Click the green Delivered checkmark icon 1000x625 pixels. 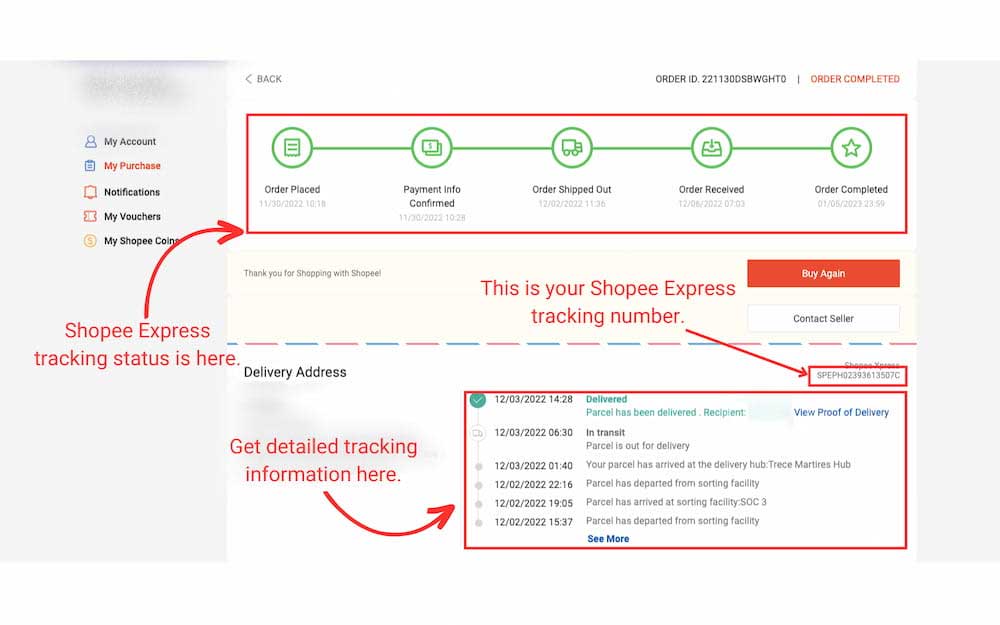coord(478,400)
